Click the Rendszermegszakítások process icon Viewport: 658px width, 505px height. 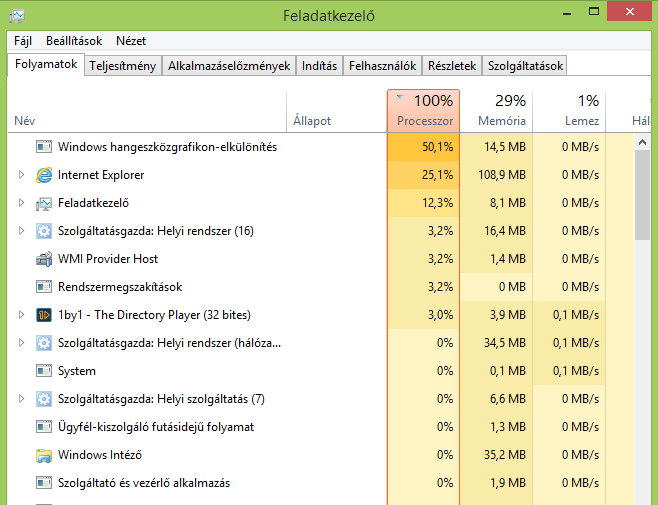[x=44, y=287]
